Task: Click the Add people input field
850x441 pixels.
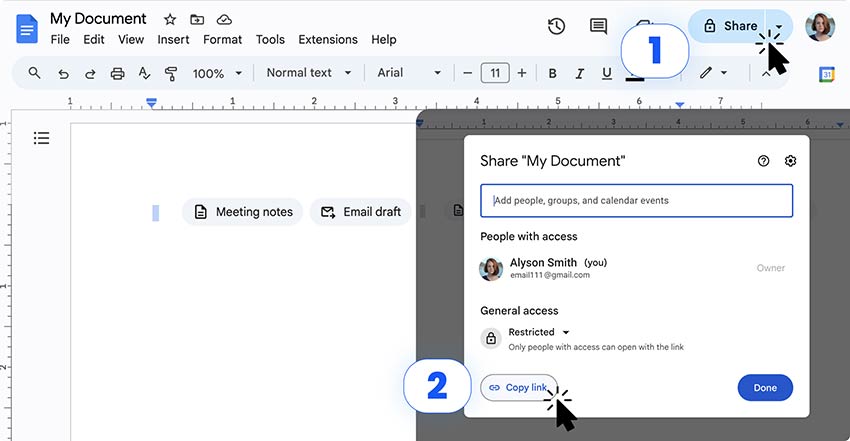Action: [636, 200]
